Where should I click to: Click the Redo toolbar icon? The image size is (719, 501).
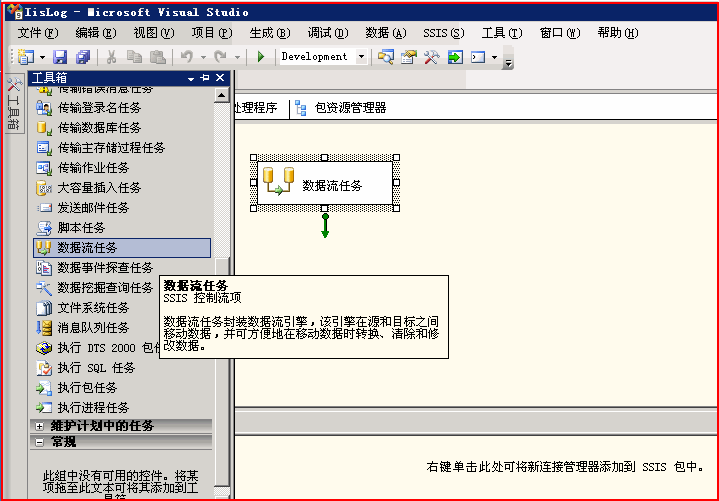[x=221, y=57]
